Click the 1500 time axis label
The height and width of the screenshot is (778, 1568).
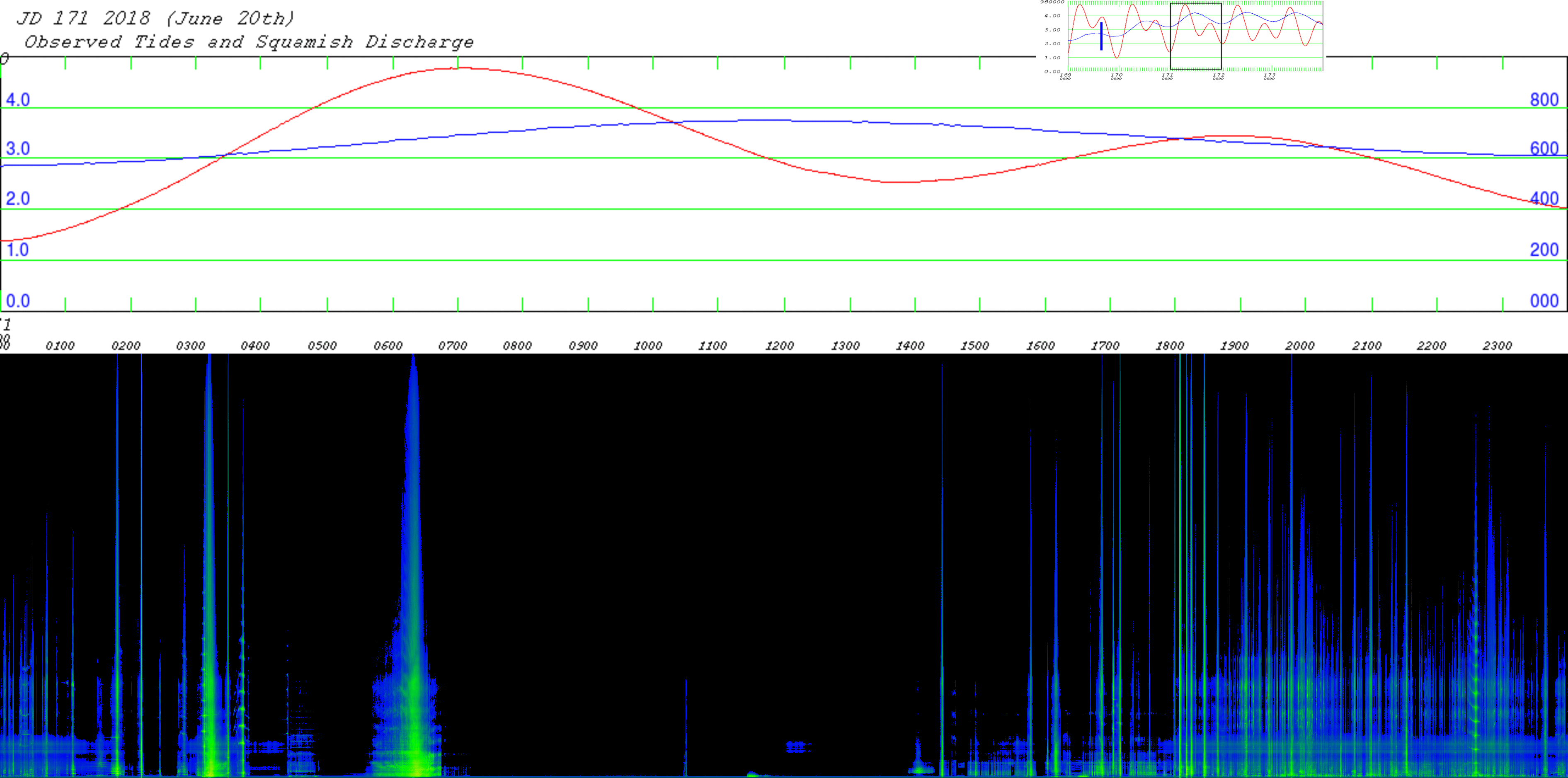pyautogui.click(x=974, y=346)
